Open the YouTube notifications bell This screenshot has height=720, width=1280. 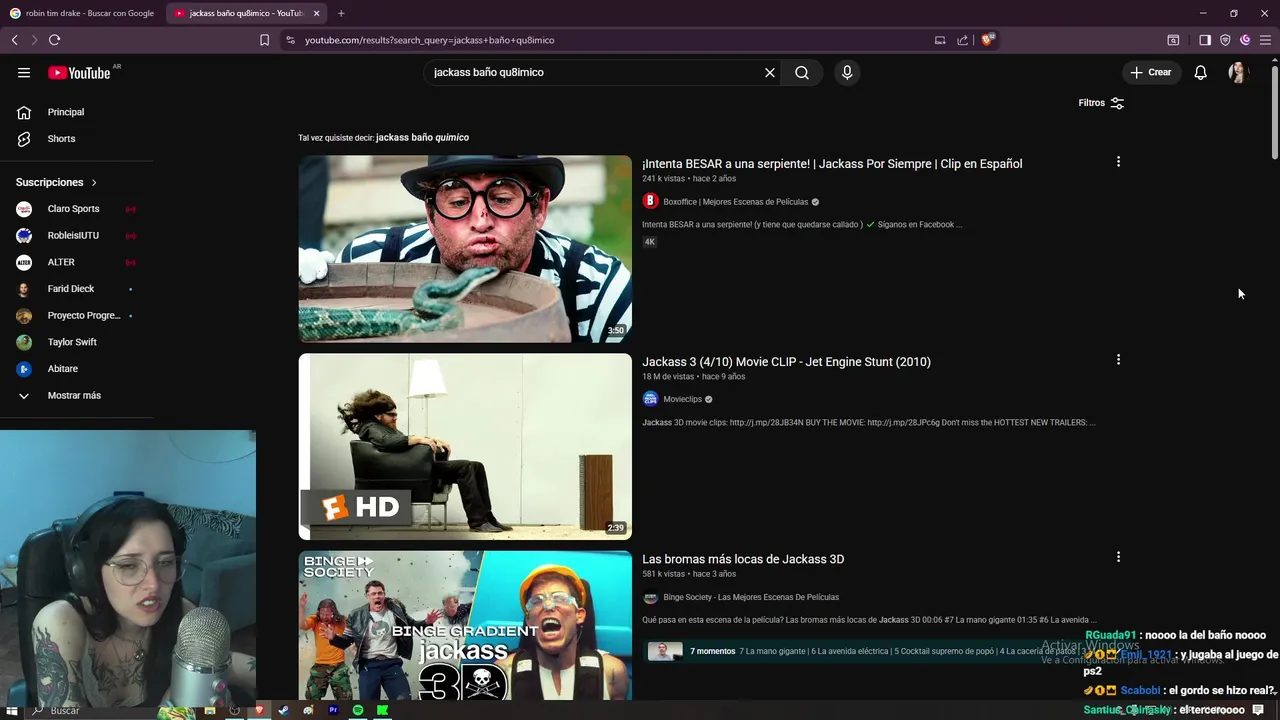1200,72
